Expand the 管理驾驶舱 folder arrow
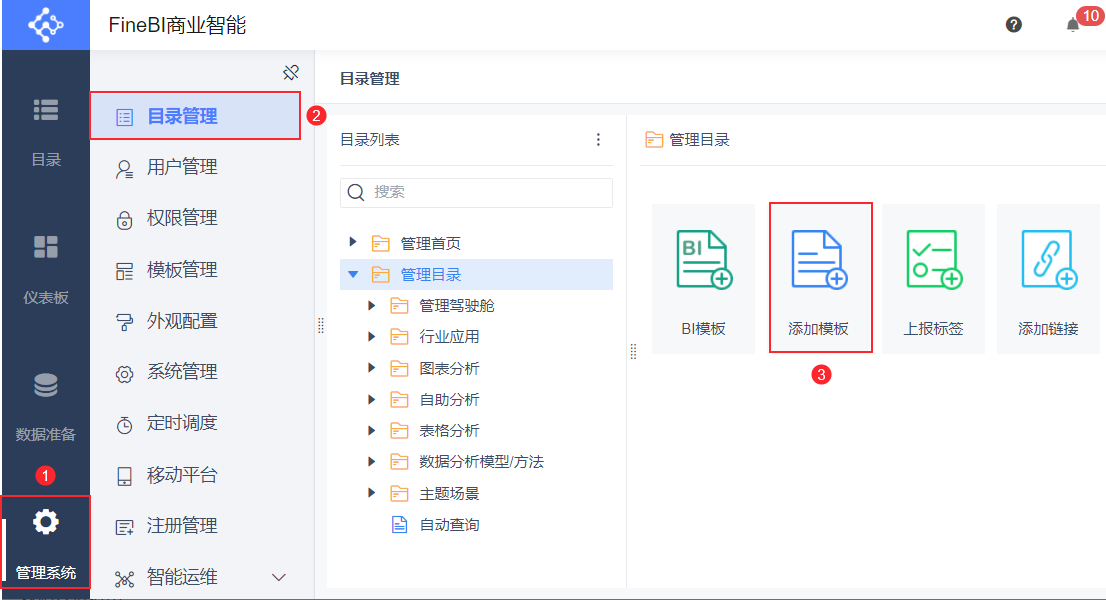The image size is (1106, 600). tap(372, 305)
